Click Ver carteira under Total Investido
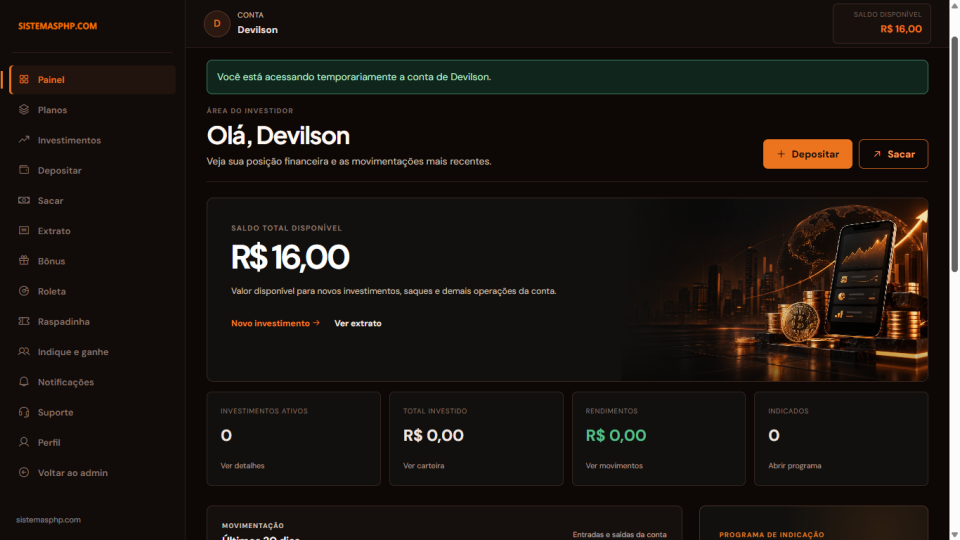The height and width of the screenshot is (540, 960). tap(424, 466)
